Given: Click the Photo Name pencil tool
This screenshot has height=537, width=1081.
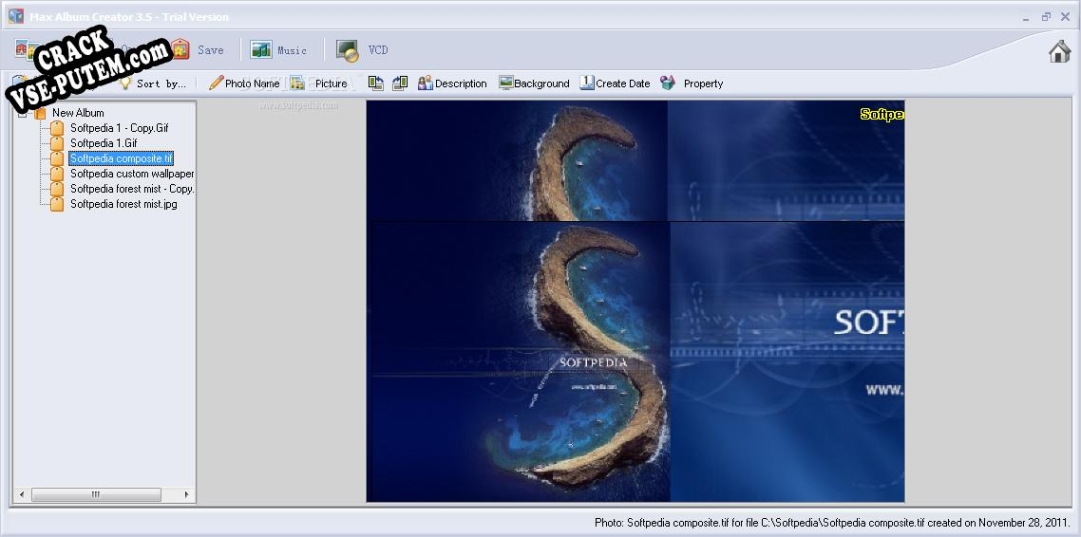Looking at the screenshot, I should point(244,84).
